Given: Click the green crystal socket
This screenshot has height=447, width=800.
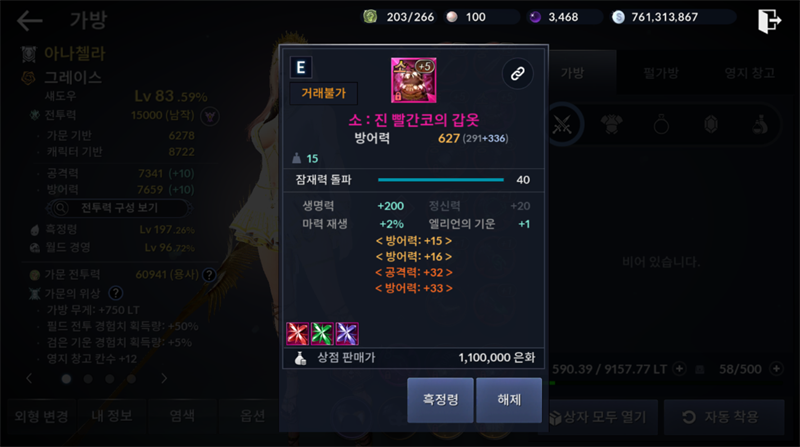Looking at the screenshot, I should pos(322,334).
